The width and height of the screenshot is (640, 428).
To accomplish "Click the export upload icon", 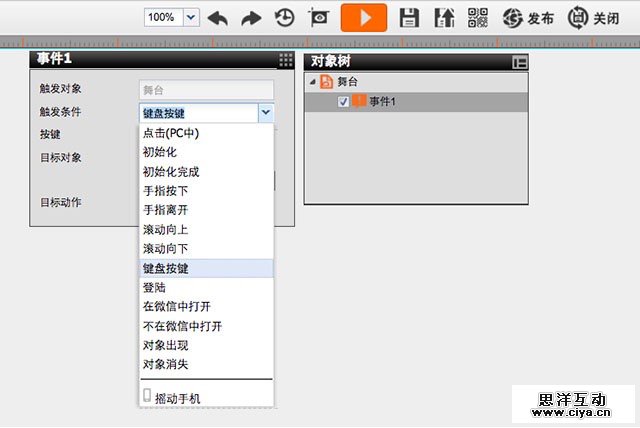I will (443, 18).
